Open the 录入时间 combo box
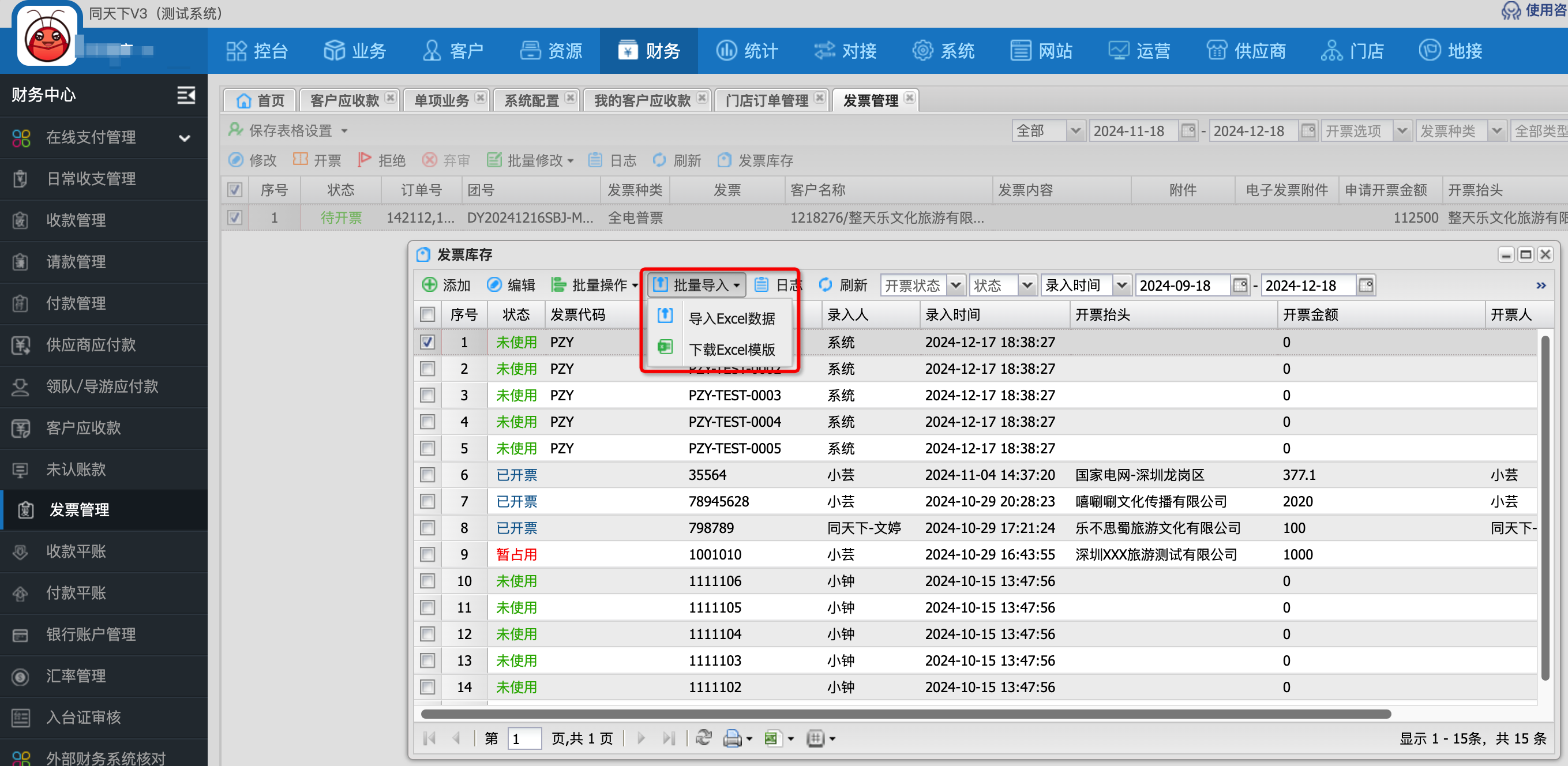The width and height of the screenshot is (1568, 766). coord(1086,286)
